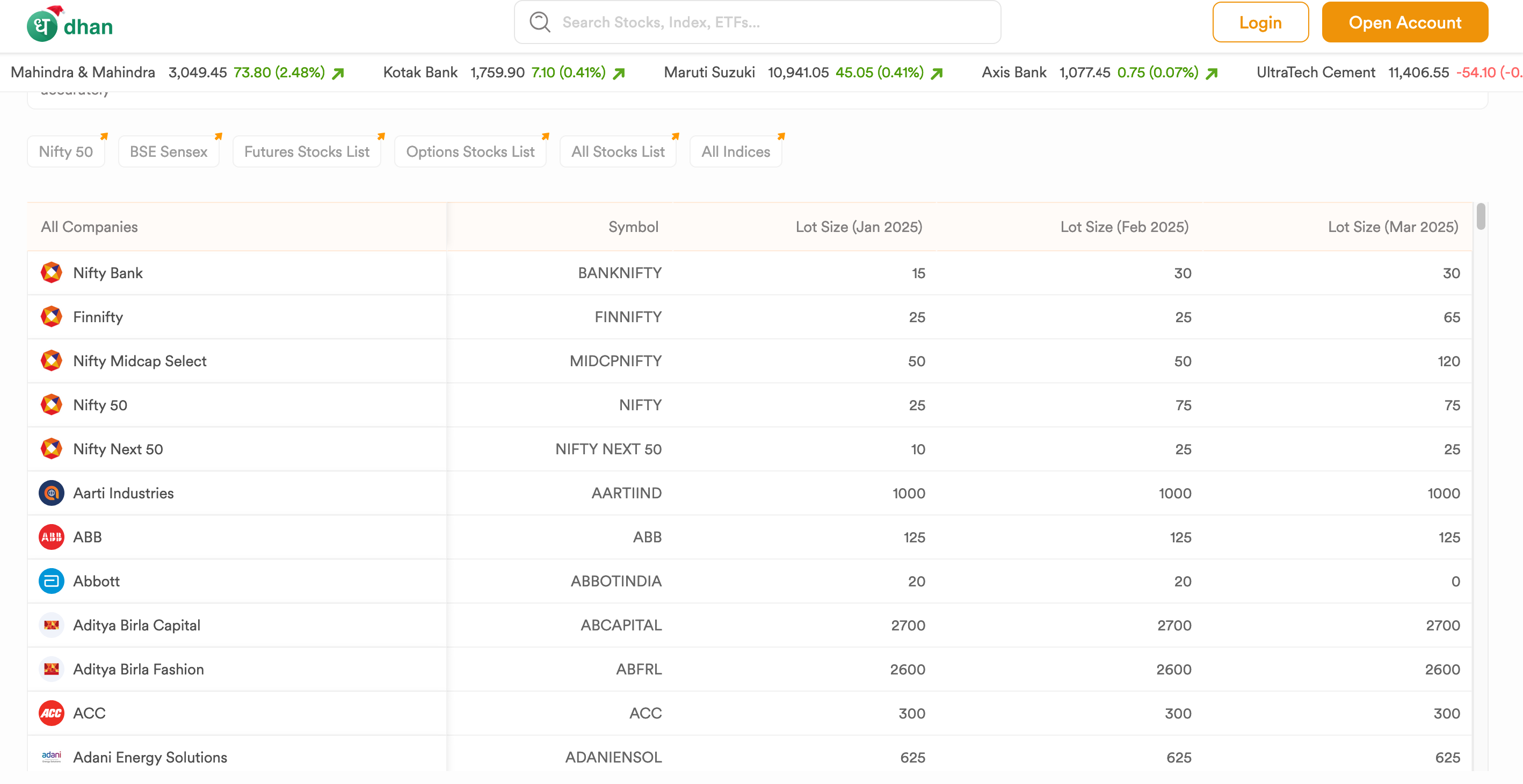Click the Nifty Bank index logo
This screenshot has height=784, width=1523.
click(52, 273)
